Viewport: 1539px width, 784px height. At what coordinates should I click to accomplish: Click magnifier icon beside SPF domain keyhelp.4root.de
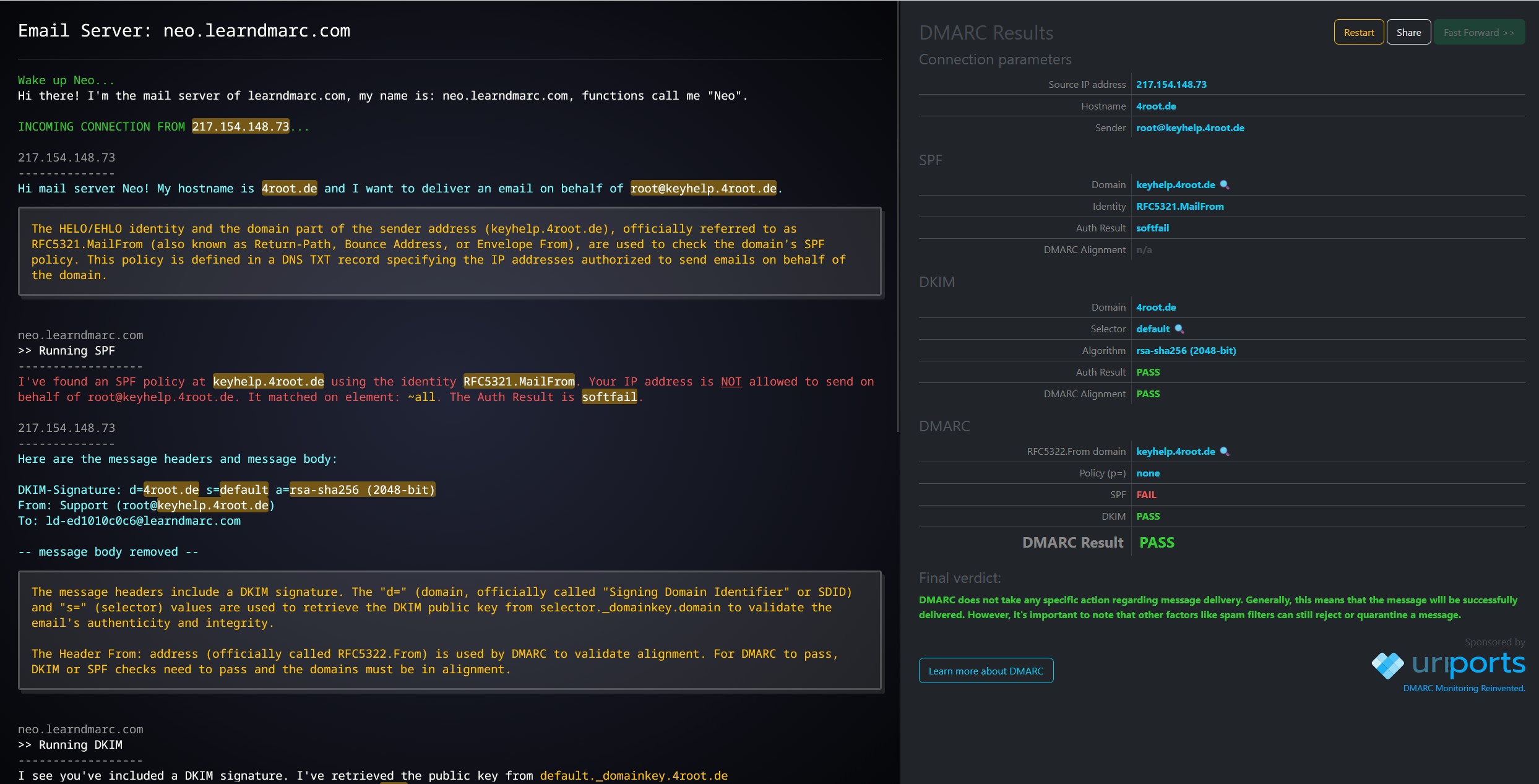[1224, 185]
